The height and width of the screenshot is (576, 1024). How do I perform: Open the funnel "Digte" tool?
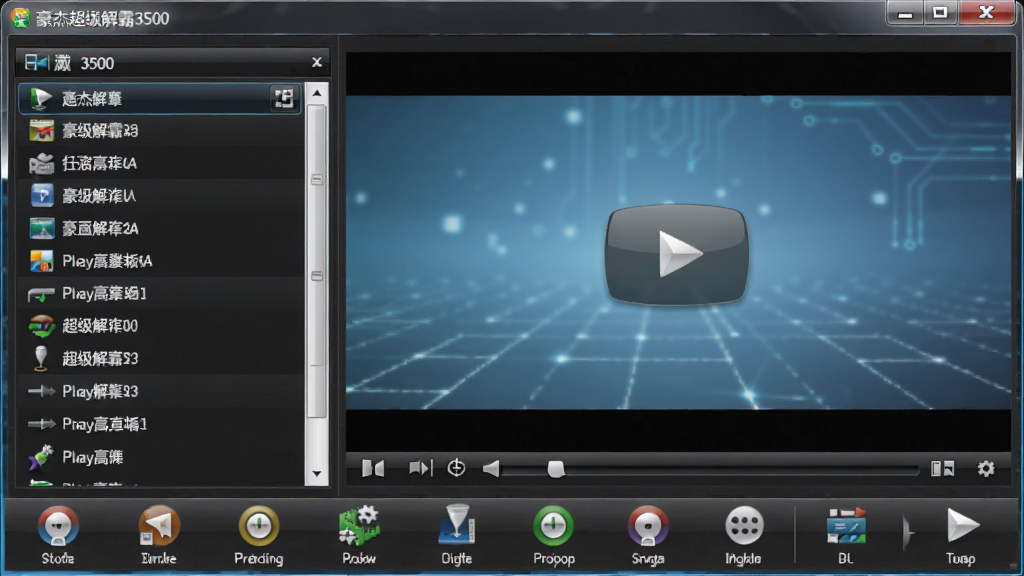456,525
